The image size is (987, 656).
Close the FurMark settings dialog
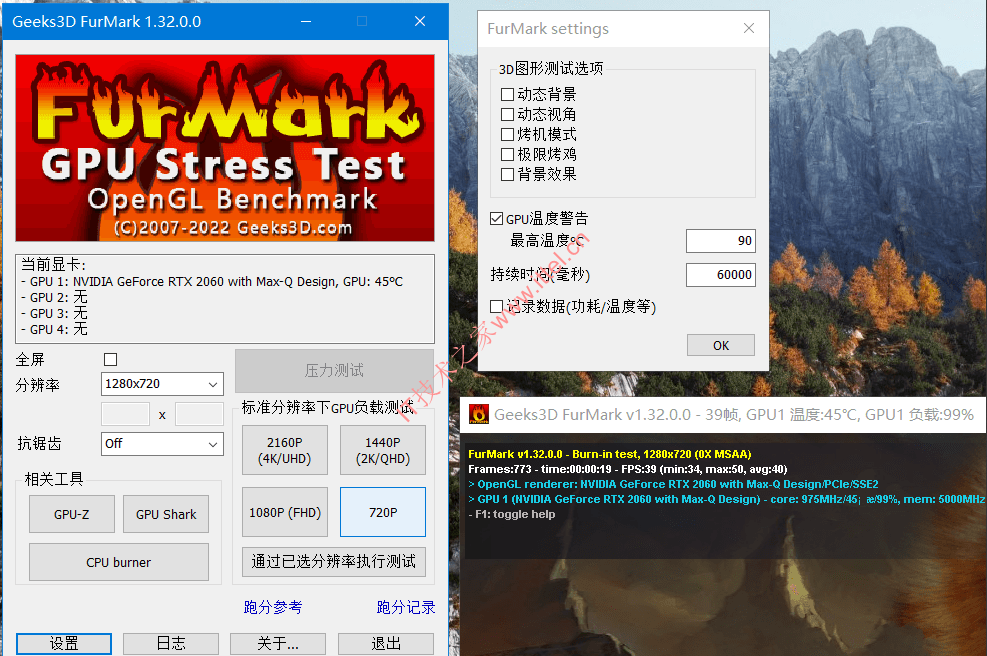pos(748,28)
